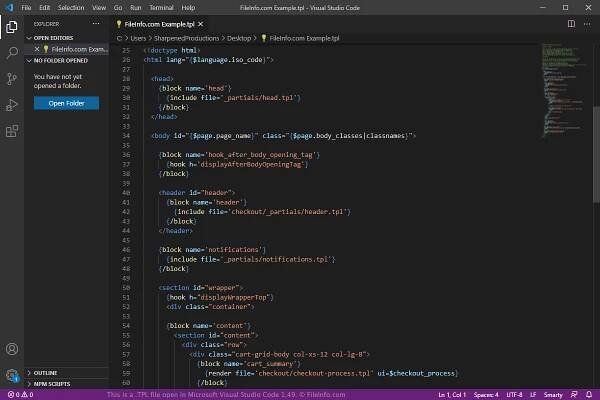
Task: Click the header id line 40
Action: pyautogui.click(x=197, y=193)
